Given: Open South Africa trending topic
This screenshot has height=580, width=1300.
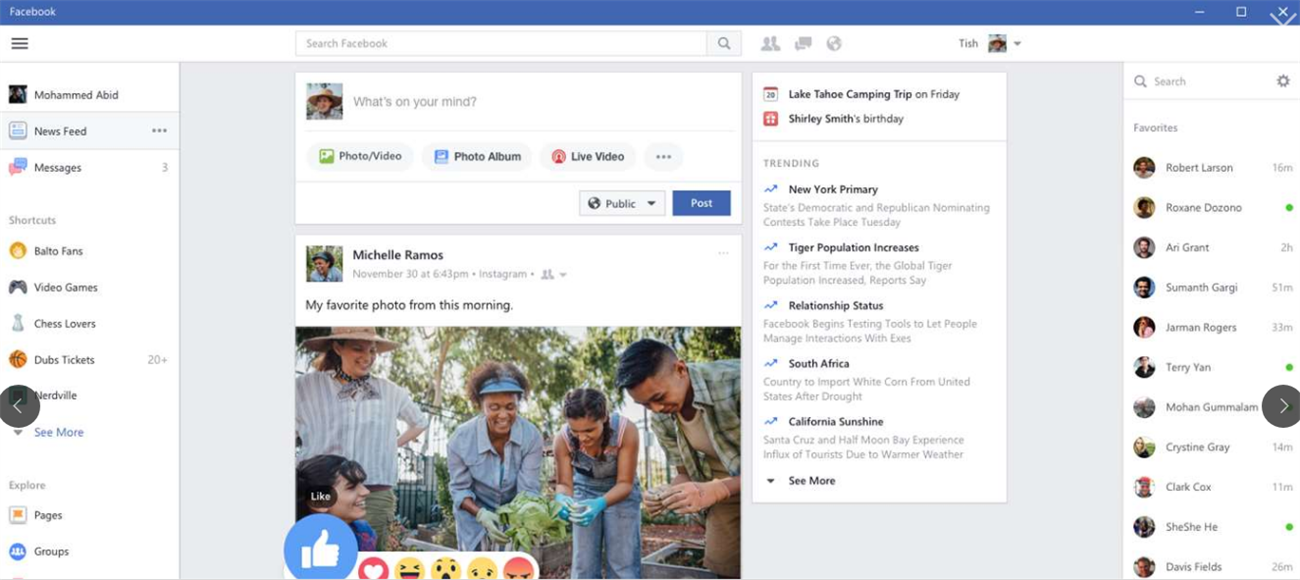Looking at the screenshot, I should [819, 363].
